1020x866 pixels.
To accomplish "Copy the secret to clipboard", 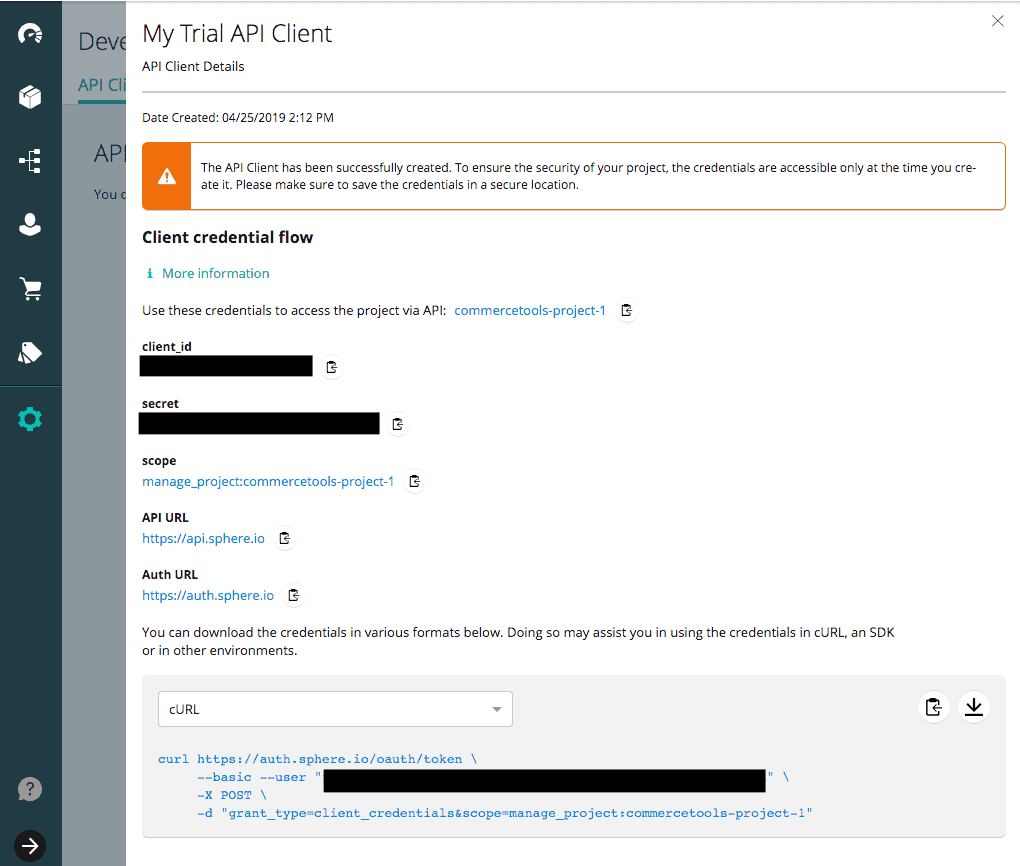I will coord(398,424).
